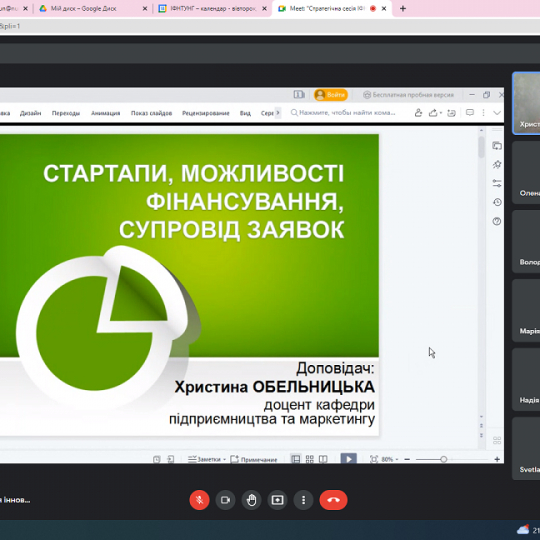Click the clock icon in status bar
This screenshot has height=540, width=540.
pos(157,459)
